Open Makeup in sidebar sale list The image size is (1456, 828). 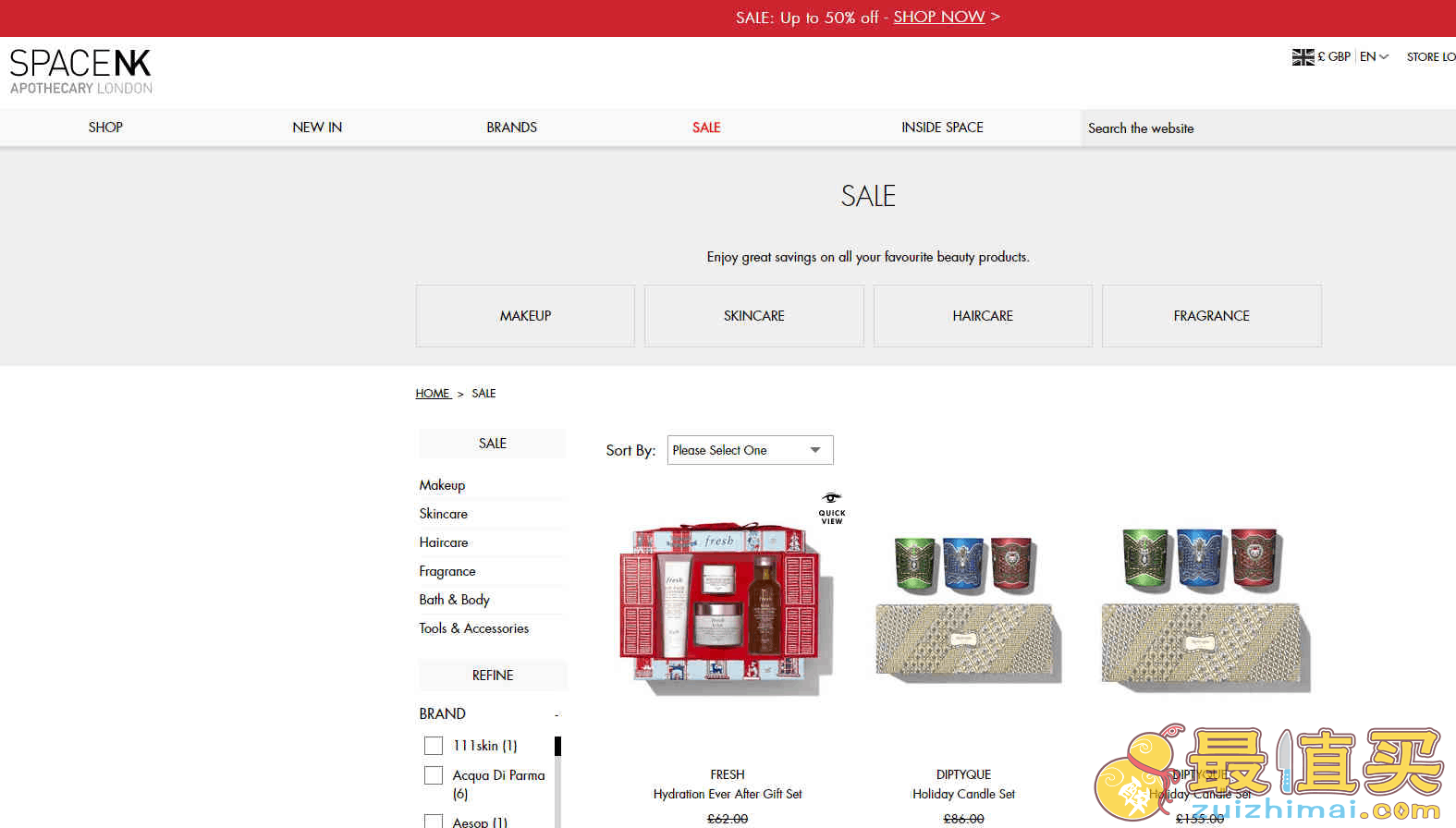pyautogui.click(x=442, y=485)
